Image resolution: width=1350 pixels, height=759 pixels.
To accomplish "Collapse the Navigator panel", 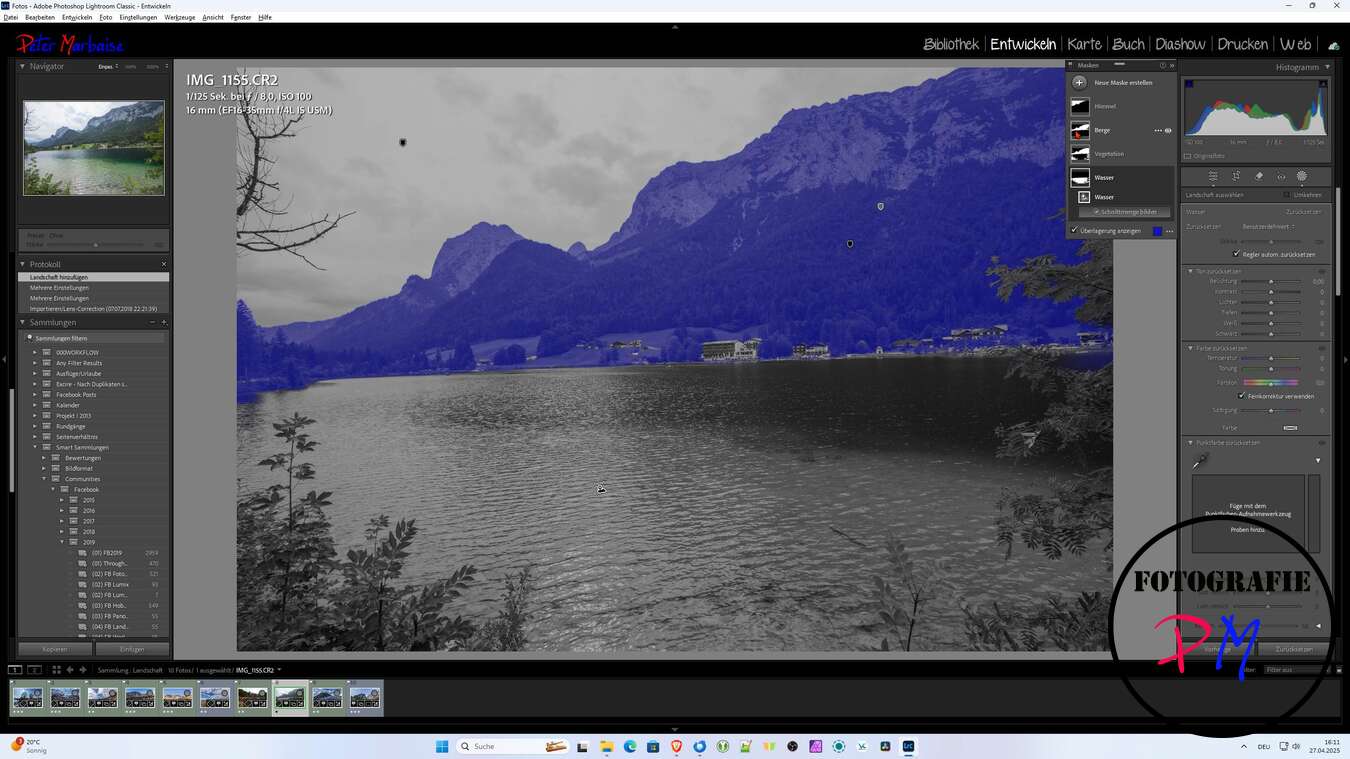I will (23, 66).
